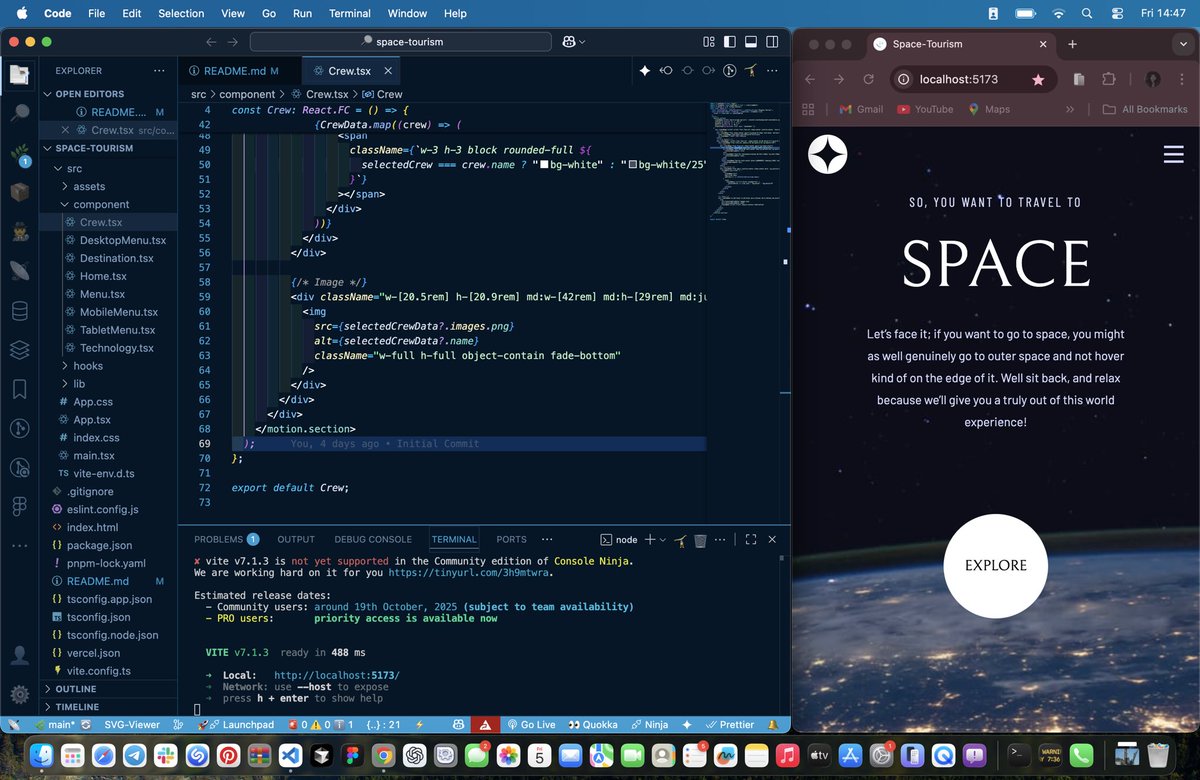Open Spotlight search in macOS menu bar

[1086, 13]
